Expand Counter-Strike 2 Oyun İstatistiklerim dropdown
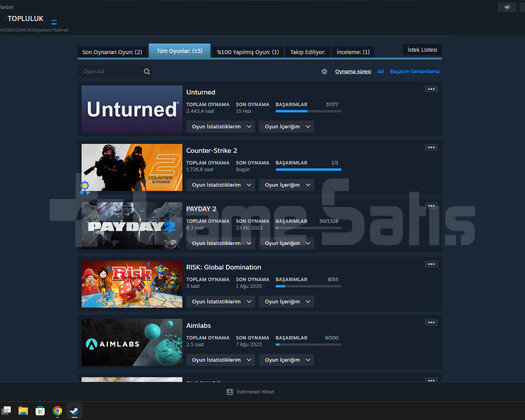The image size is (525, 420). pos(221,185)
